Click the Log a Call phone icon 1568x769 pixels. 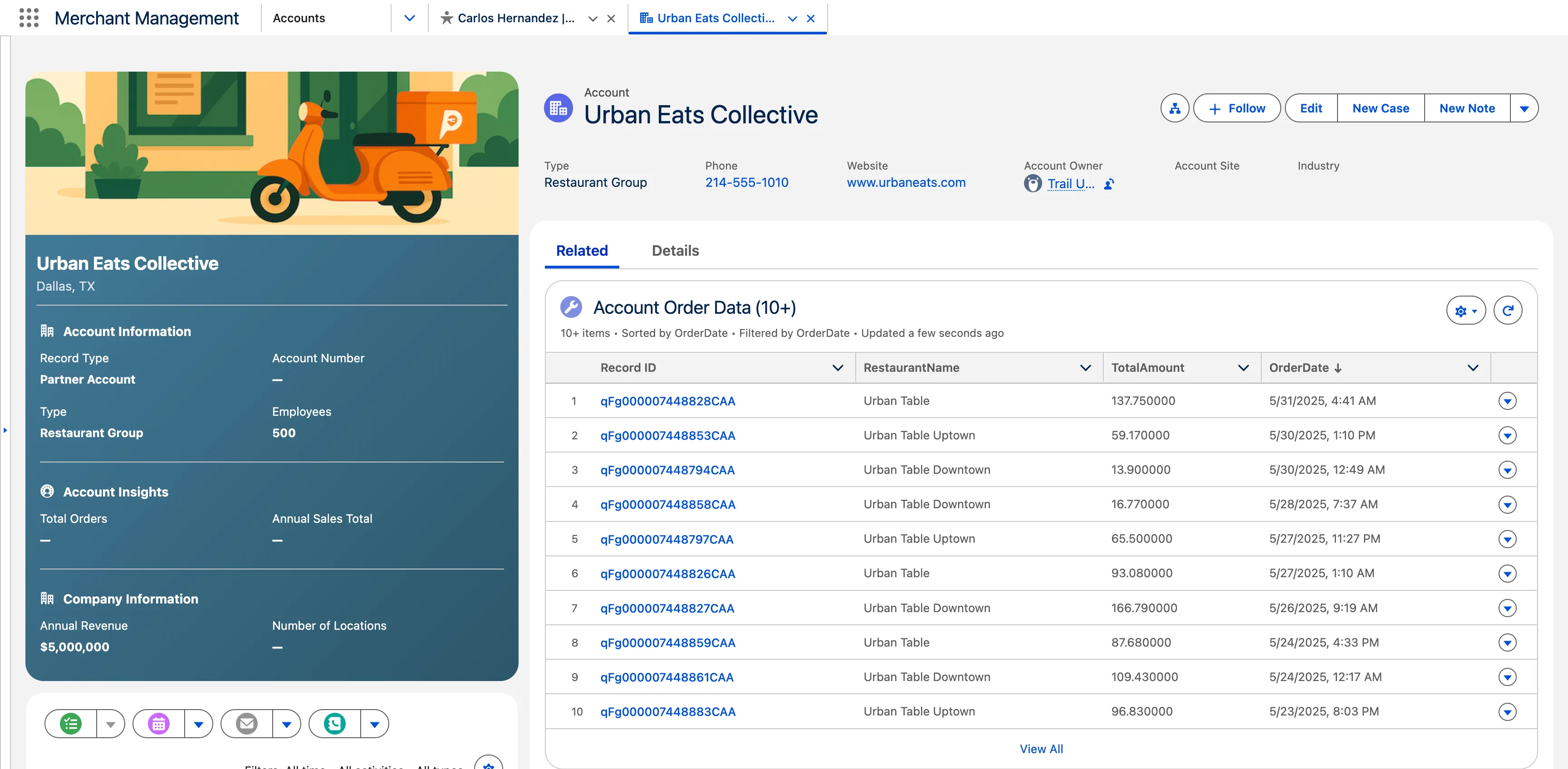[335, 724]
